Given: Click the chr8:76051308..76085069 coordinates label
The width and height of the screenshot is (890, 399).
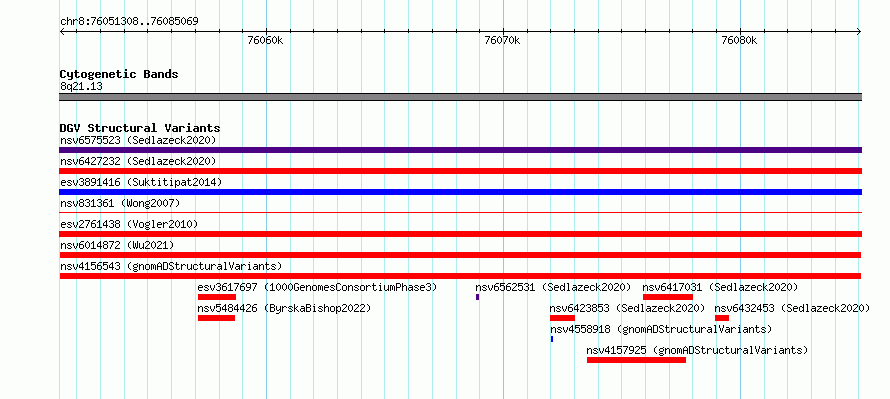Looking at the screenshot, I should 129,22.
